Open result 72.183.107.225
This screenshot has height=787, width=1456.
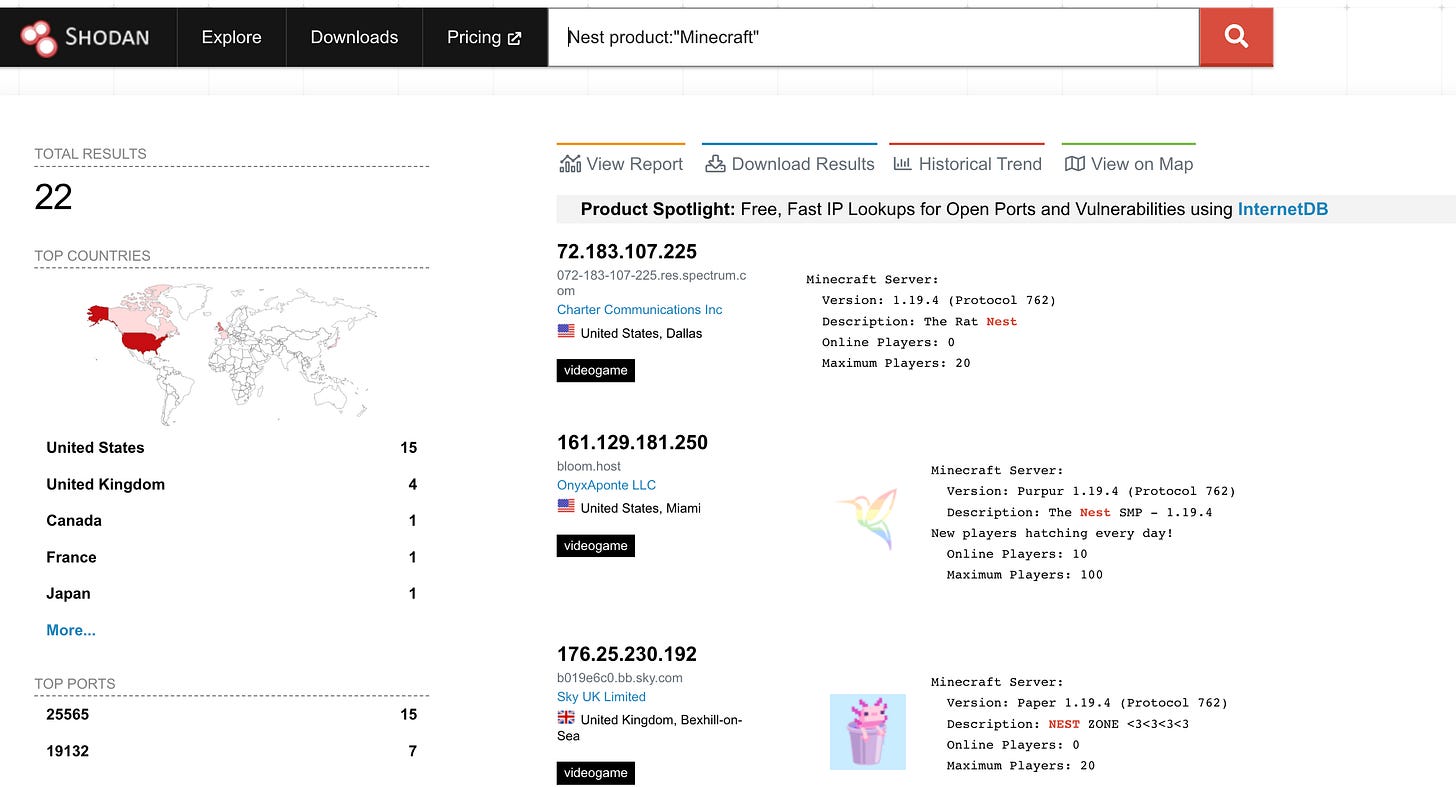(627, 251)
